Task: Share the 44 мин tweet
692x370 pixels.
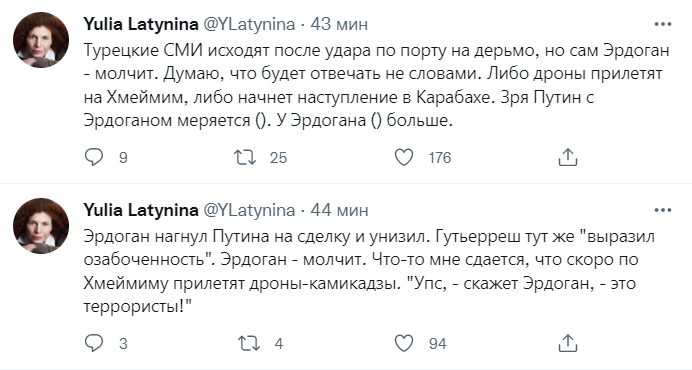Action: (568, 343)
